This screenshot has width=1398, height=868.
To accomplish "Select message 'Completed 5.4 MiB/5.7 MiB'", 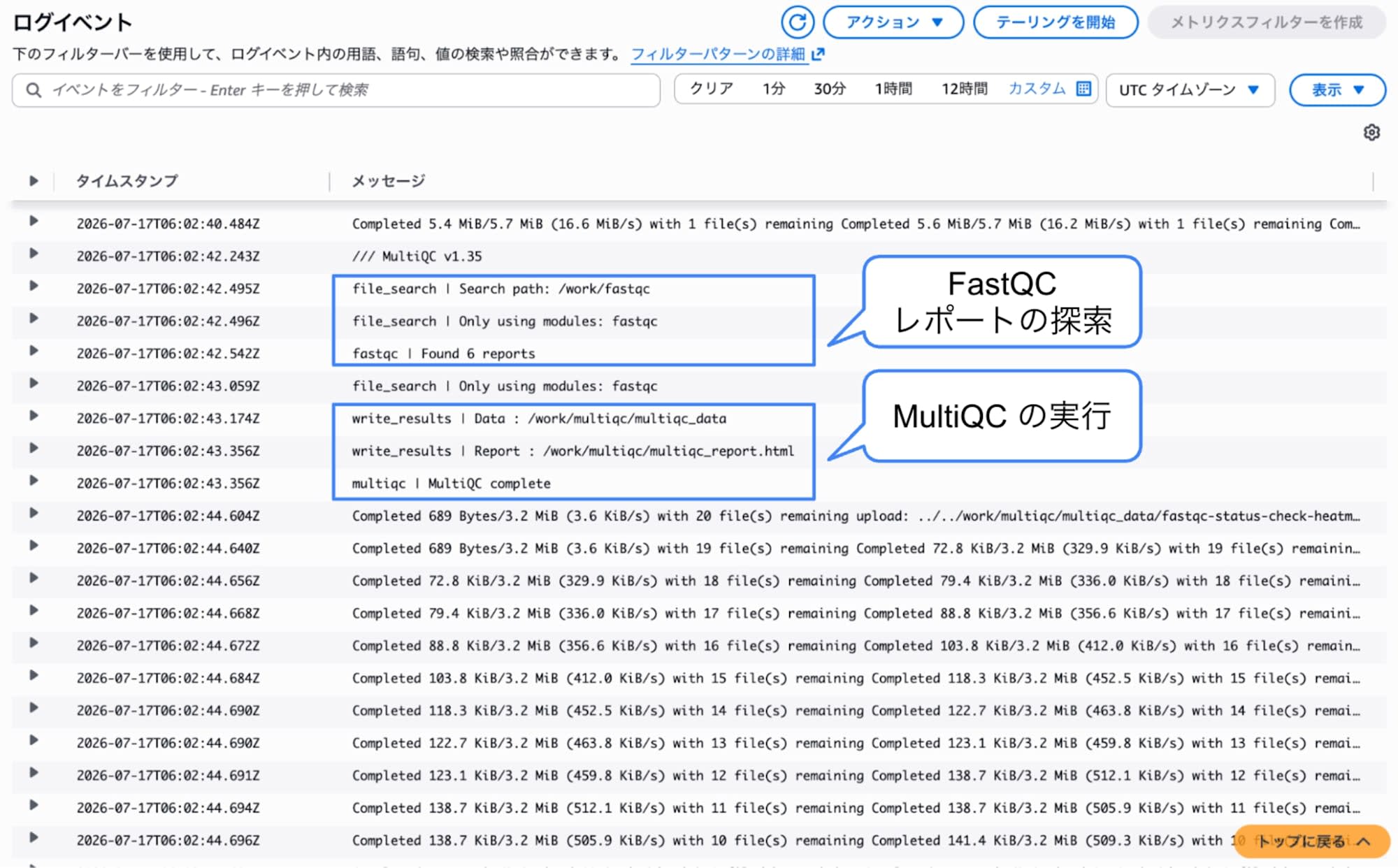I will pos(856,224).
